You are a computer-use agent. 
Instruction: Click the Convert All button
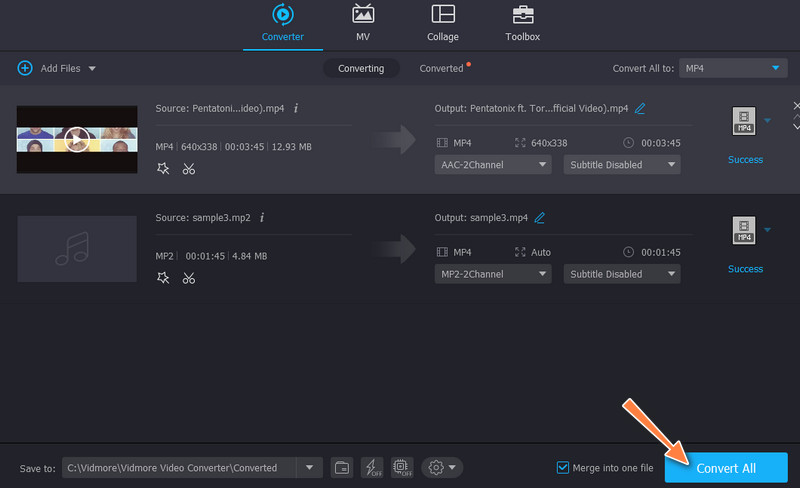(x=726, y=467)
